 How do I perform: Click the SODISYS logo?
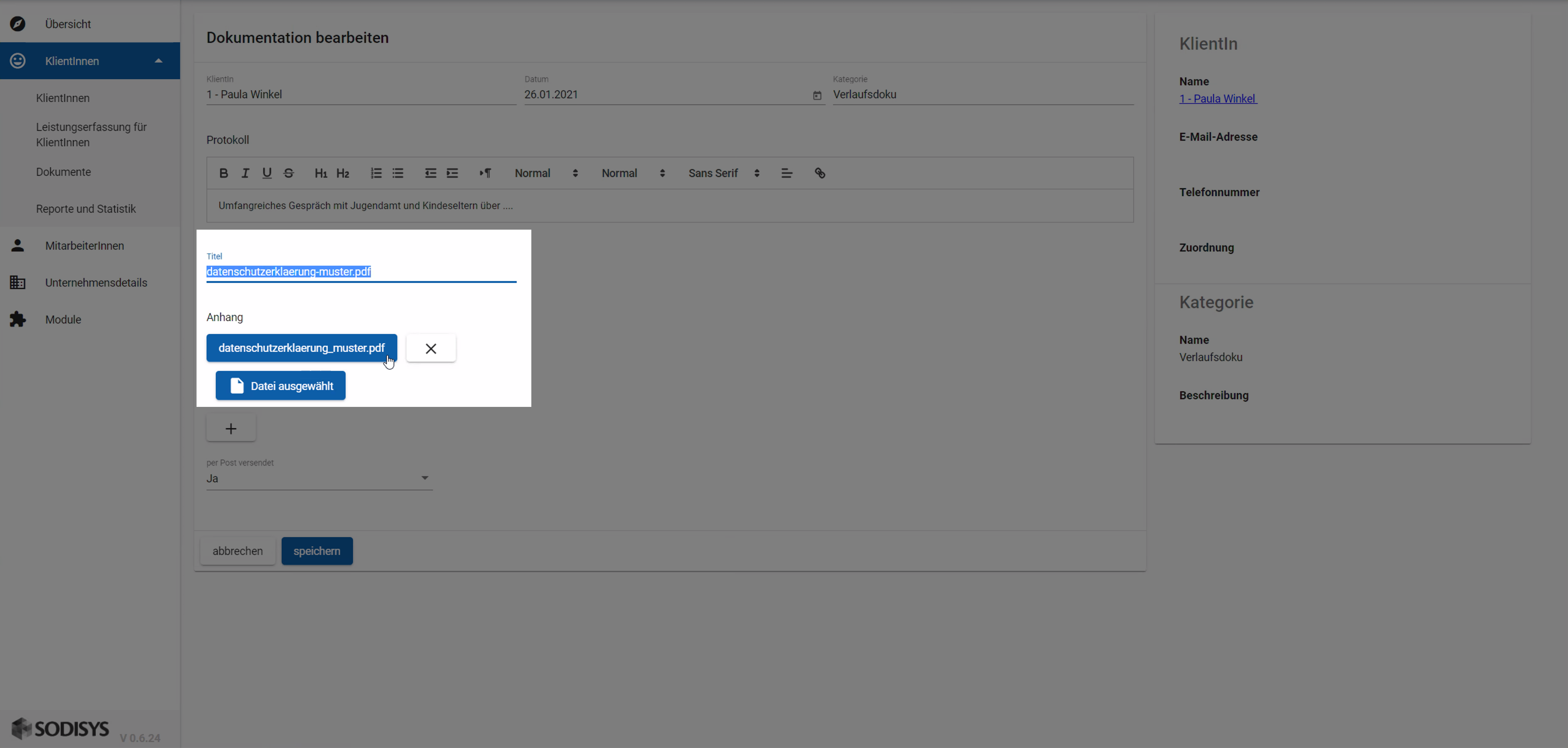click(x=60, y=728)
